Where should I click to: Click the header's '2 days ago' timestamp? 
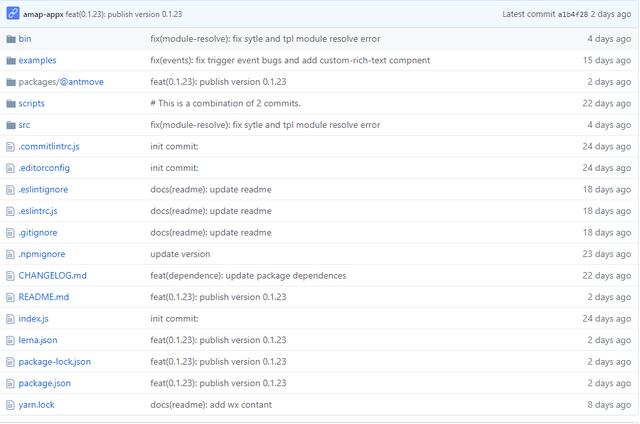(x=611, y=14)
